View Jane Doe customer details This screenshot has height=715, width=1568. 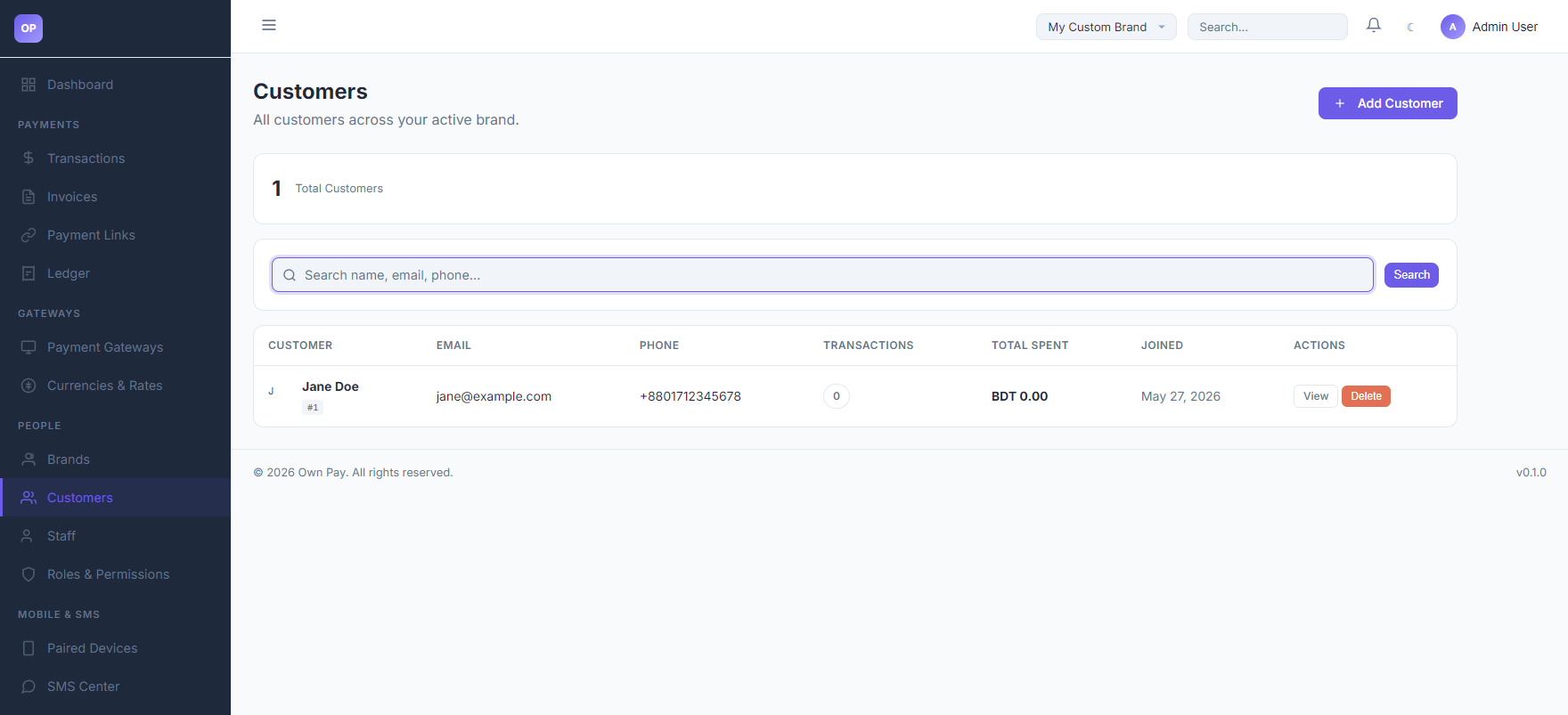click(1315, 396)
